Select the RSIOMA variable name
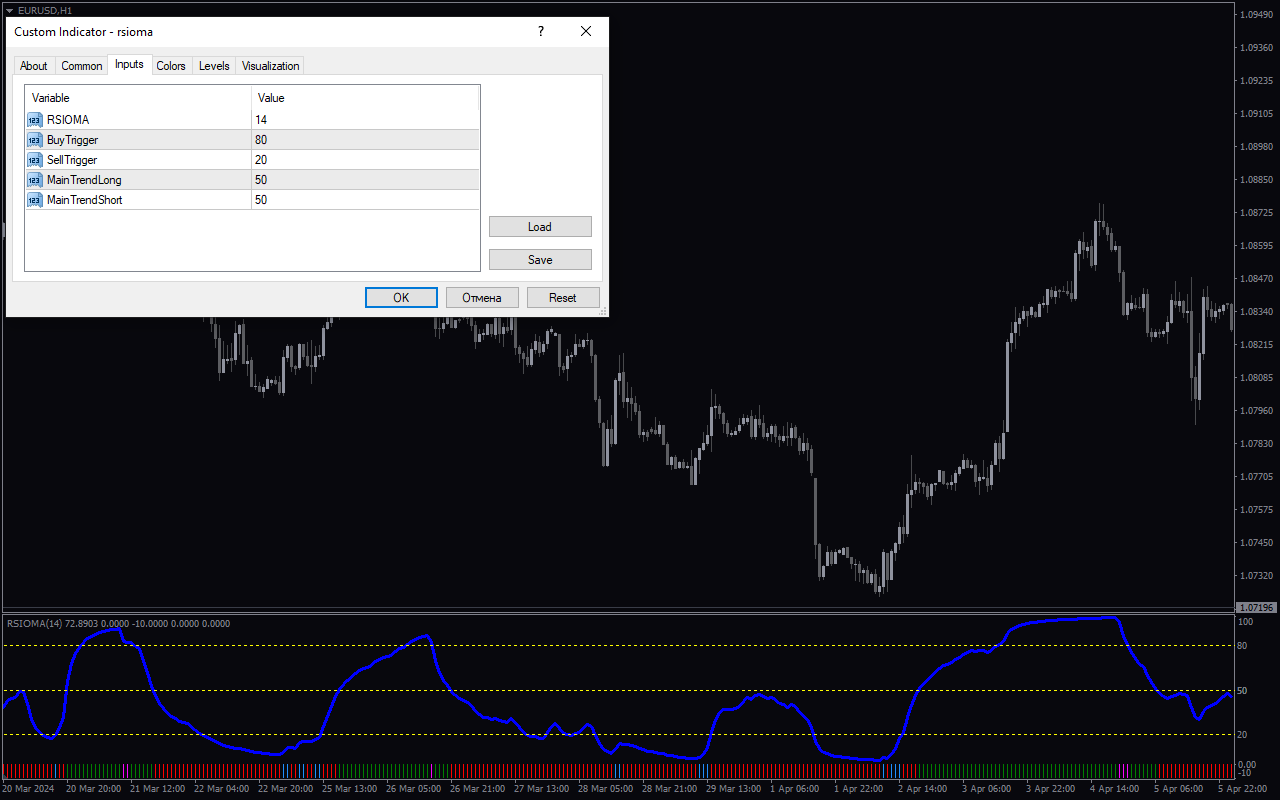The width and height of the screenshot is (1280, 800). 68,120
